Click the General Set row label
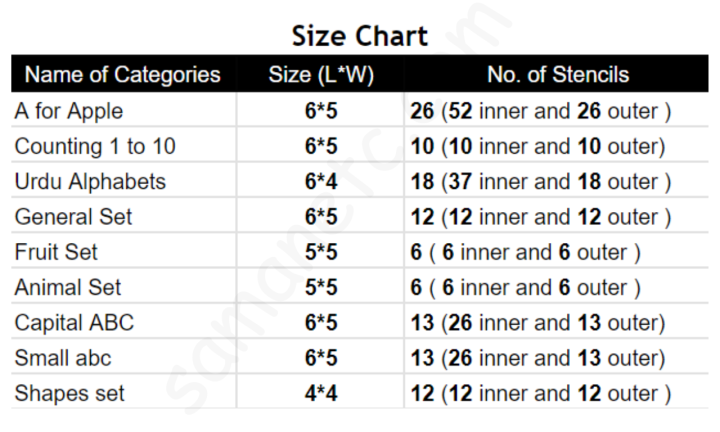The image size is (720, 432). [x=73, y=217]
